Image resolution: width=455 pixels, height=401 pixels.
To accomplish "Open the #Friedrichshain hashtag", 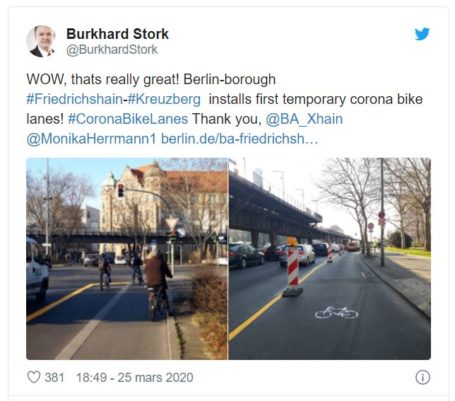I will pos(74,99).
